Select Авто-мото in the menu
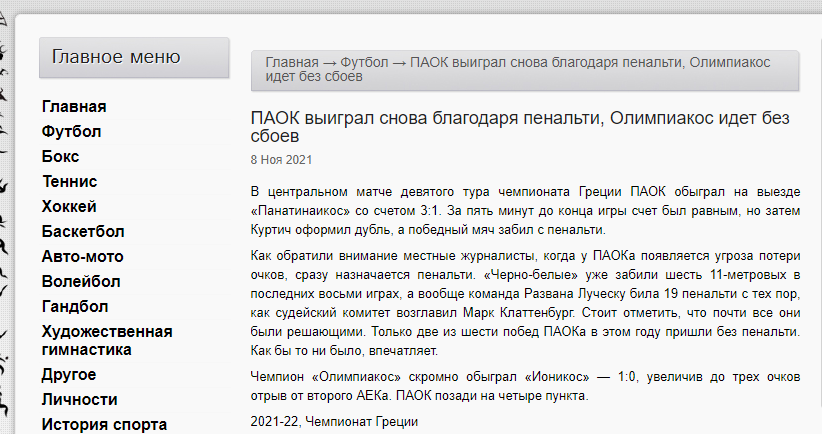 tap(82, 257)
